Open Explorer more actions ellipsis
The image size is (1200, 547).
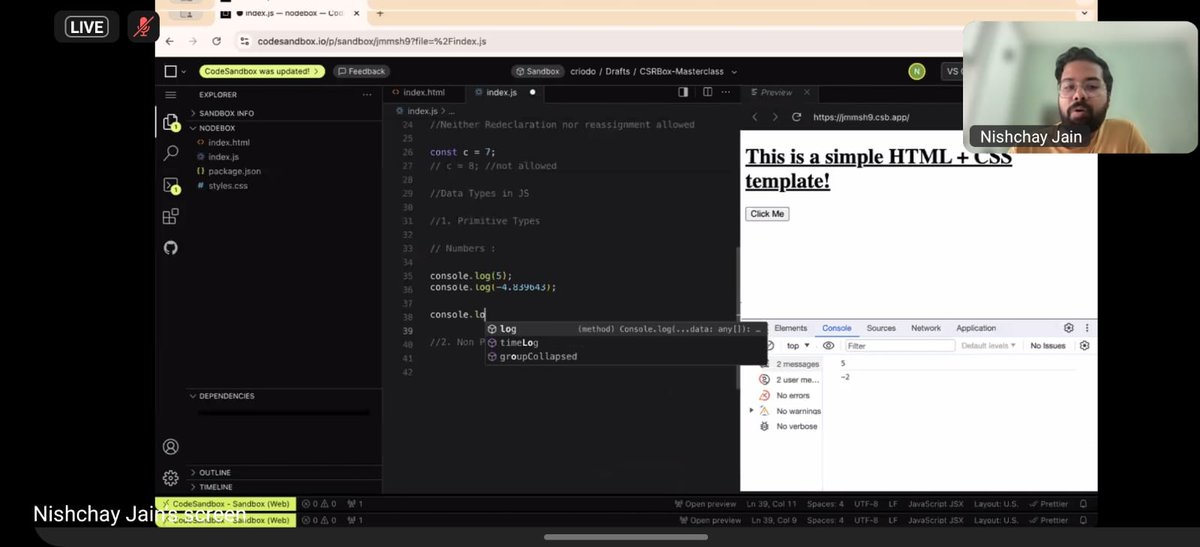click(367, 95)
